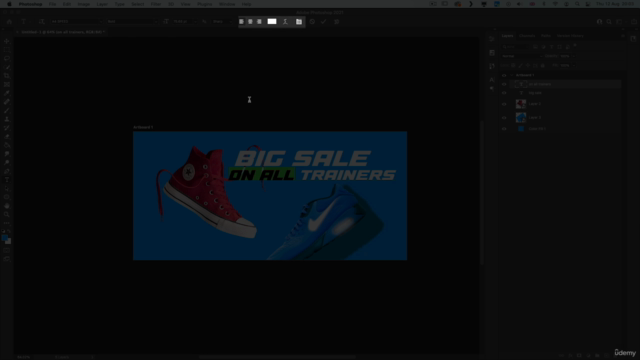Select the Color Fill 1 layer name

[537, 129]
